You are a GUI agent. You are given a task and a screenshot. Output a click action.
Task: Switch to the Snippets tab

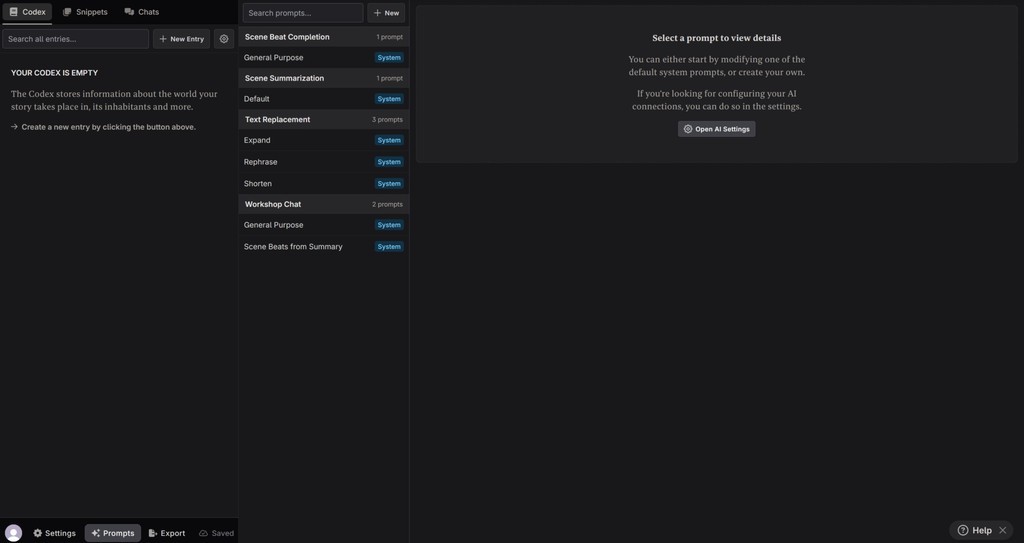85,12
